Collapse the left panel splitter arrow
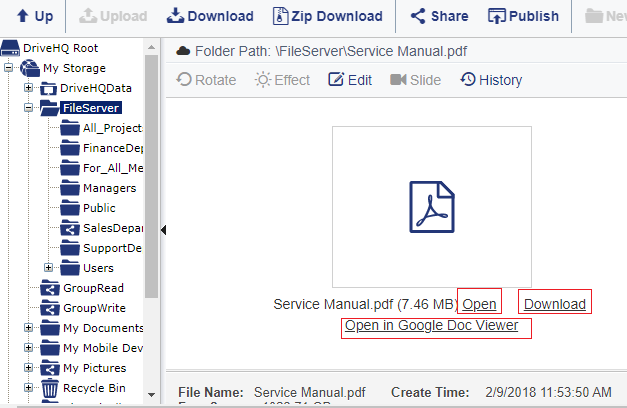This screenshot has width=627, height=408. click(163, 230)
